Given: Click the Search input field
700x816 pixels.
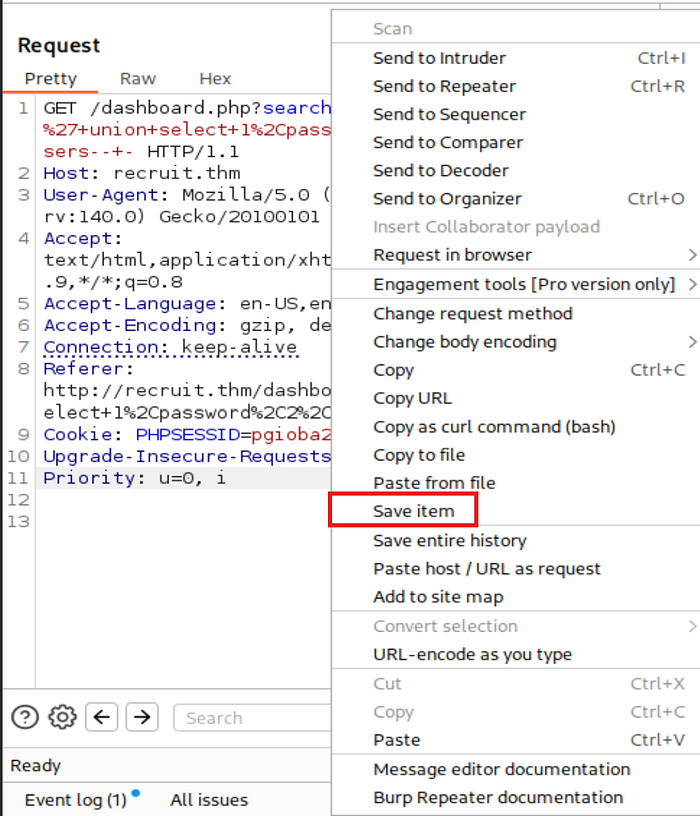Looking at the screenshot, I should click(252, 718).
